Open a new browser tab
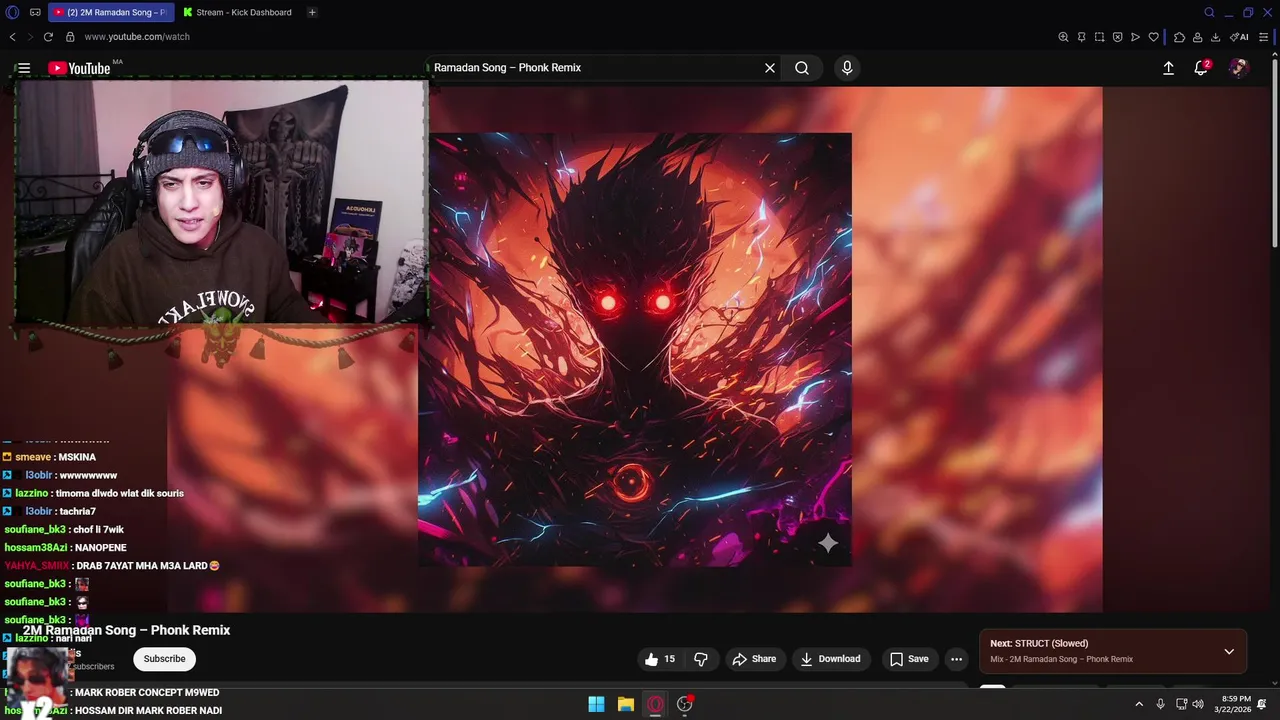Screen dimensions: 1280x720 [x=312, y=12]
